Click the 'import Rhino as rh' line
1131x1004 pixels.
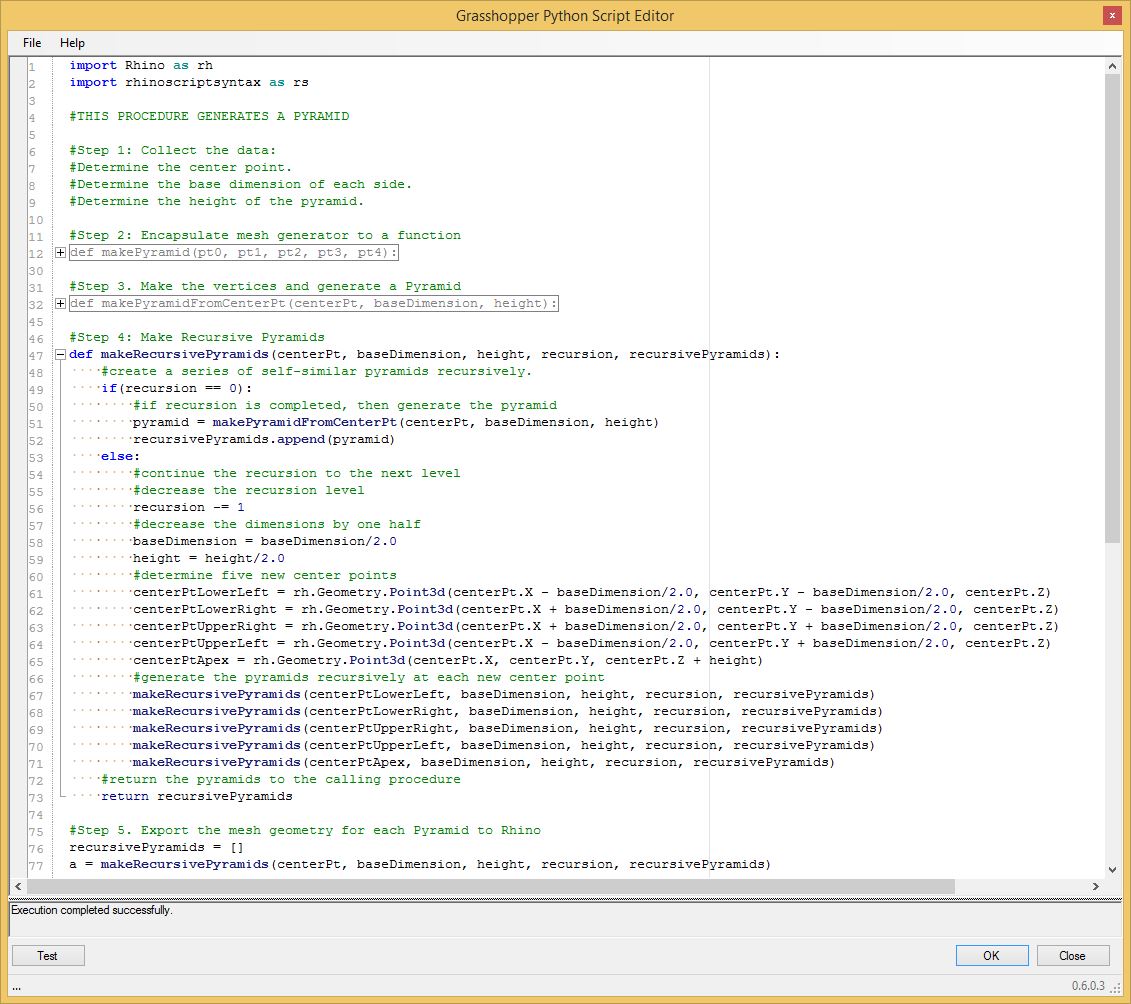pyautogui.click(x=141, y=66)
